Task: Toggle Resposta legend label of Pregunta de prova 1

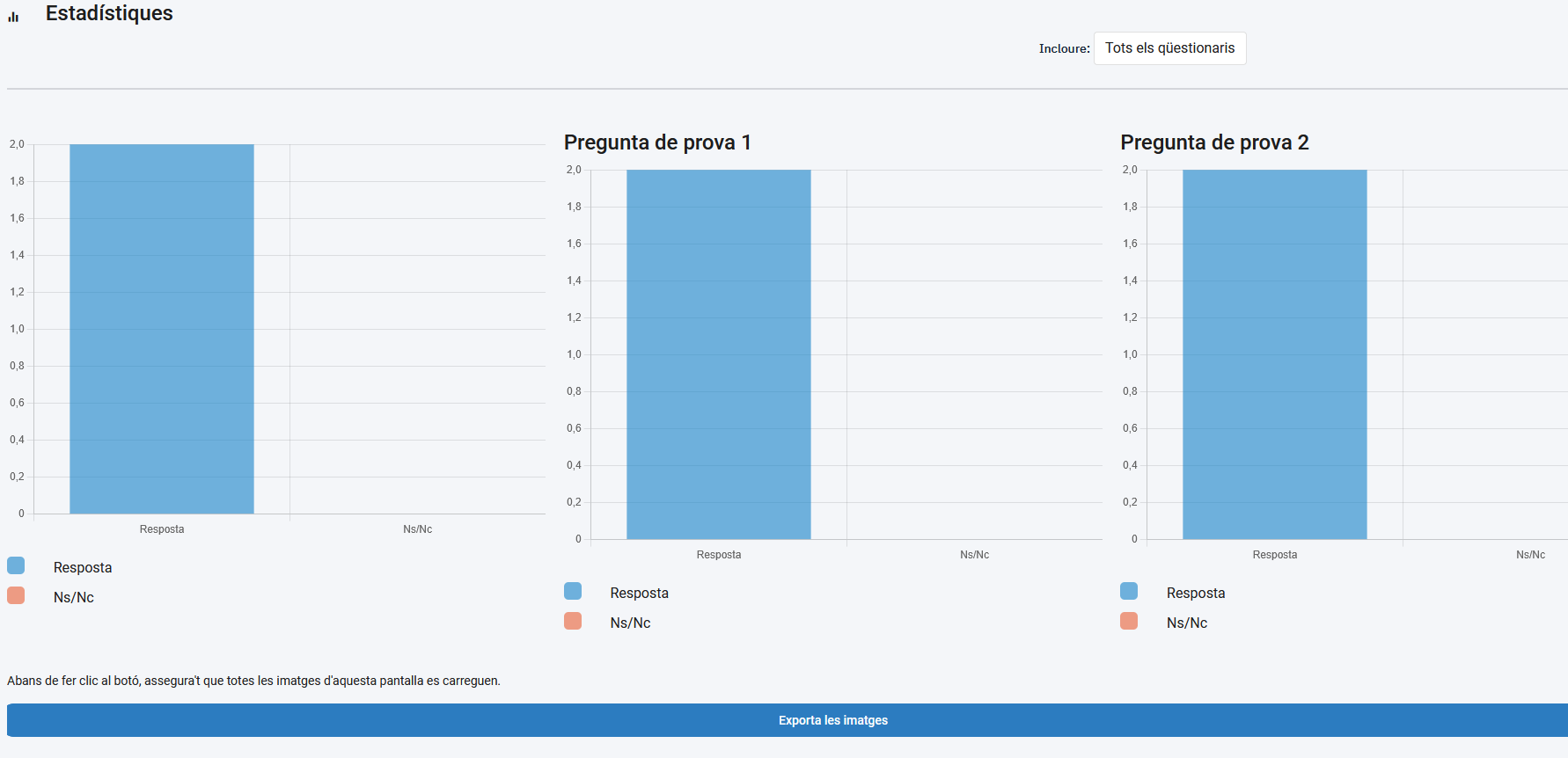Action: click(x=640, y=594)
